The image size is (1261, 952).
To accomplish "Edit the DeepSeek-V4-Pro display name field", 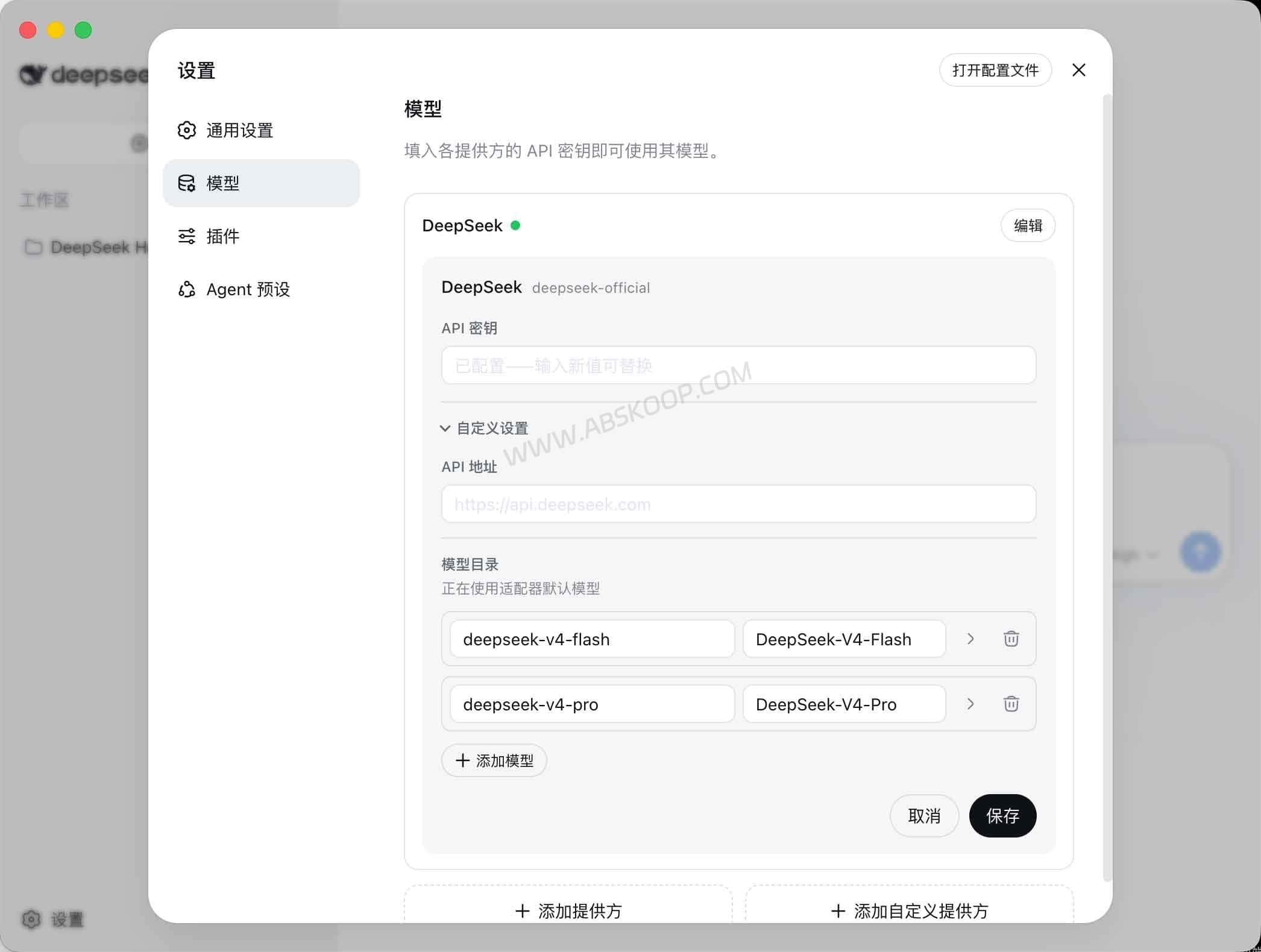I will click(844, 704).
